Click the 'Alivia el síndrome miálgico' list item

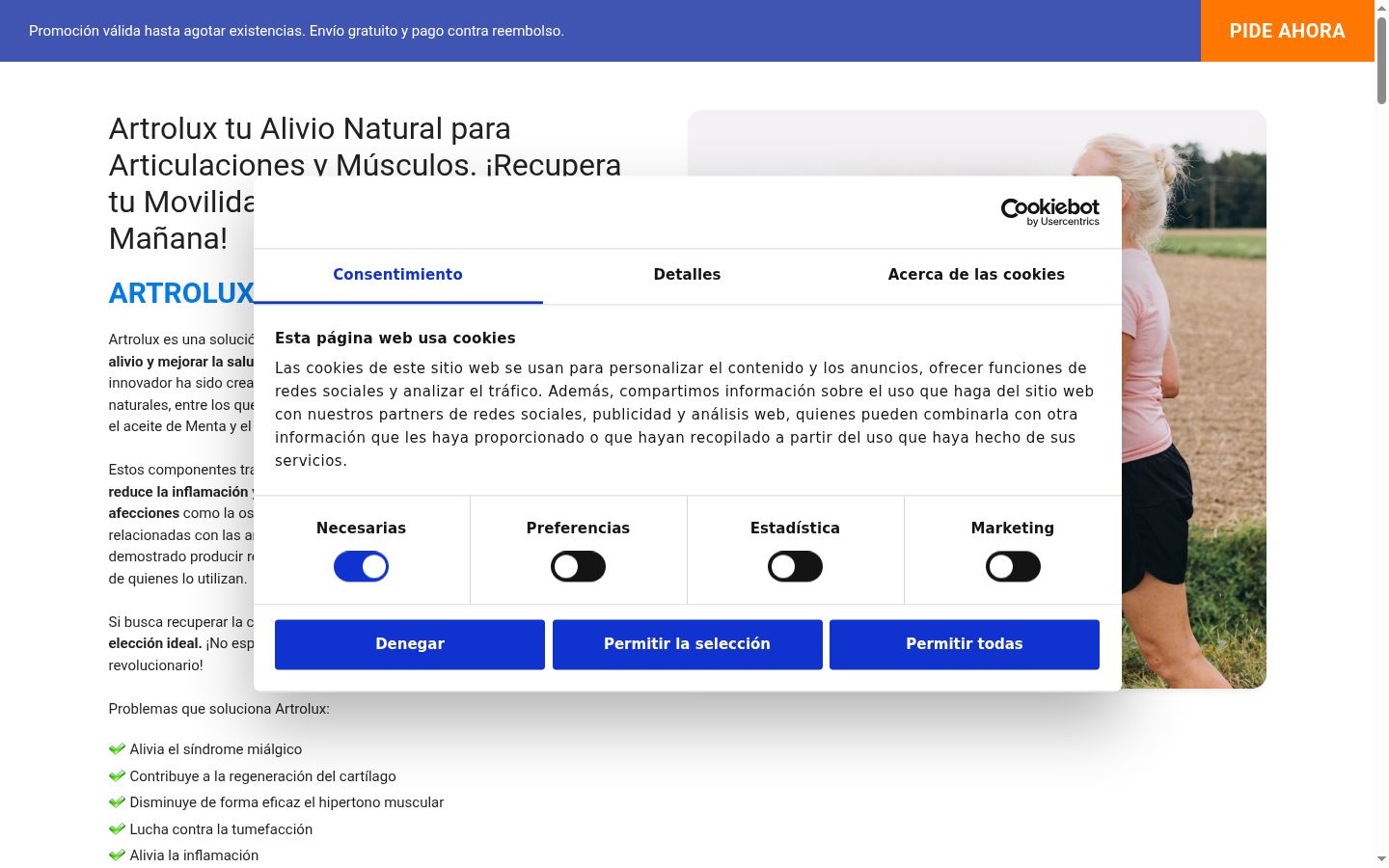tap(216, 749)
